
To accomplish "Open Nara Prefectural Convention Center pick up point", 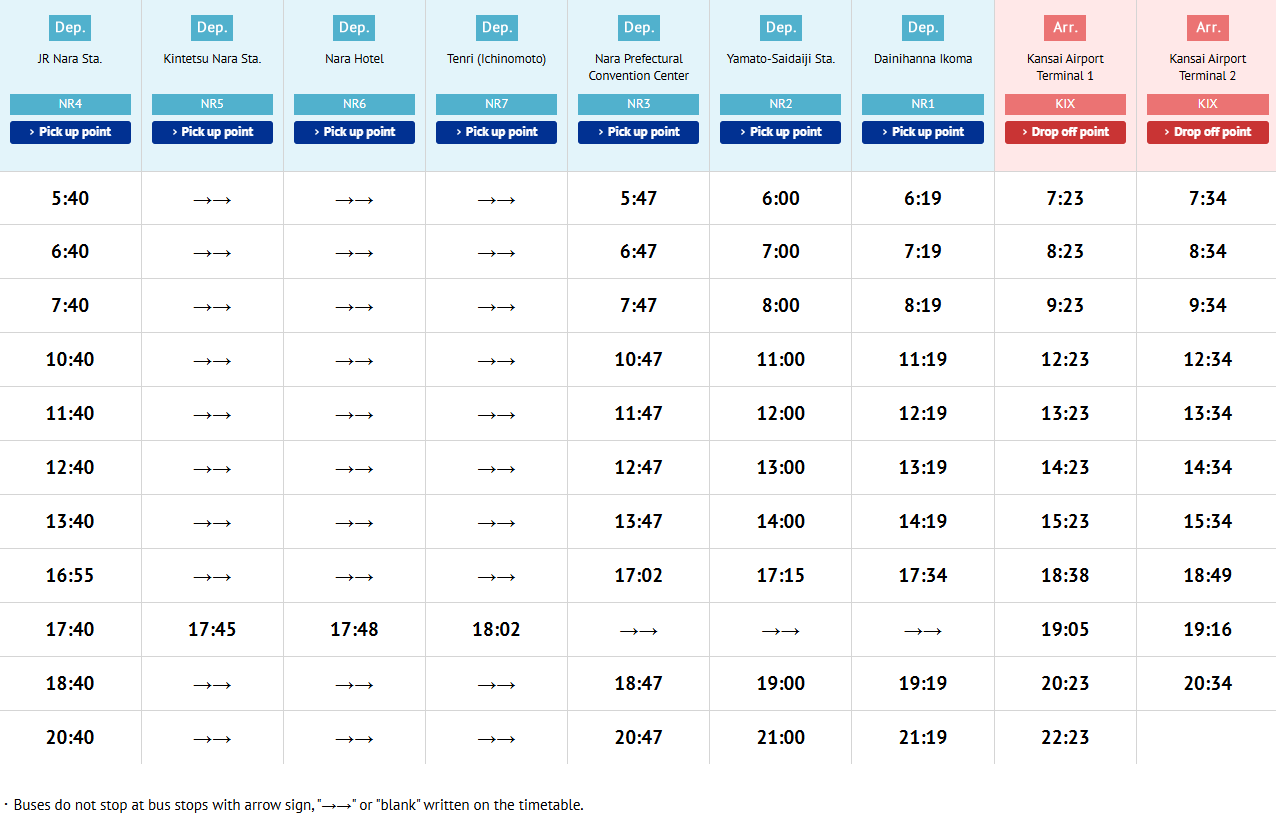I will click(638, 132).
